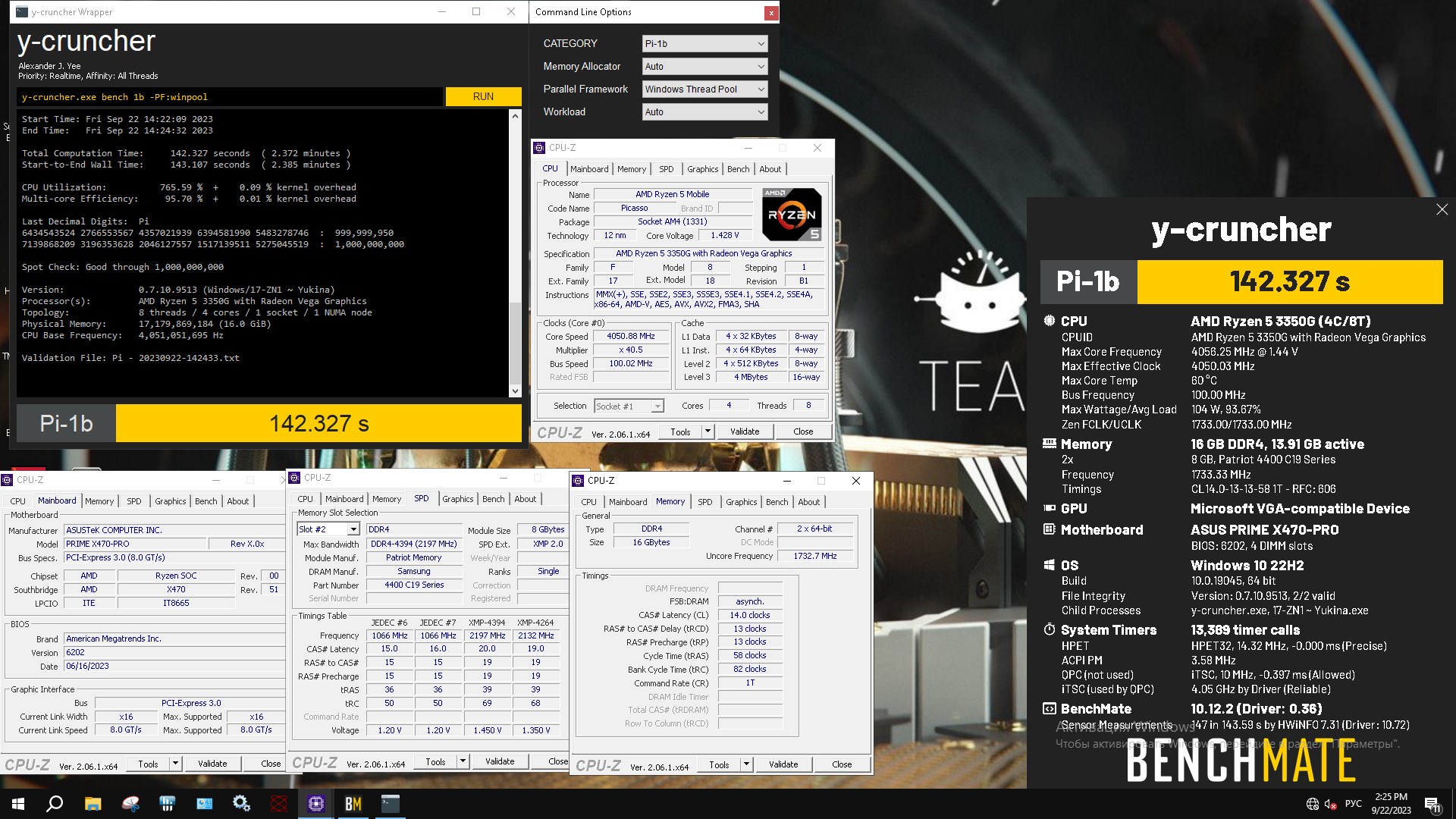Open the Start menu on taskbar

click(18, 804)
